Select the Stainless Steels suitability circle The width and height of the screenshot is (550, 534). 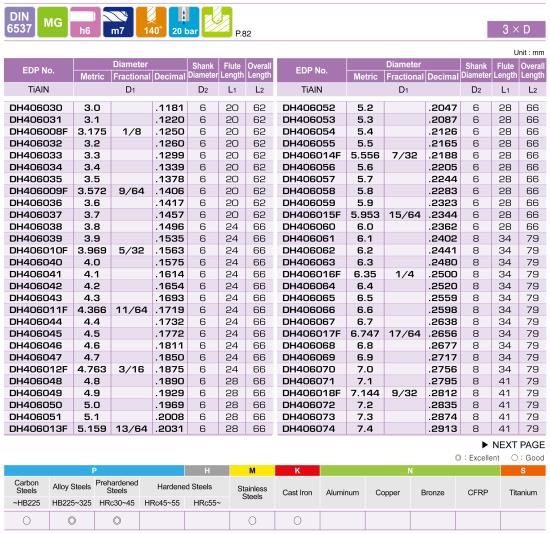[x=252, y=521]
